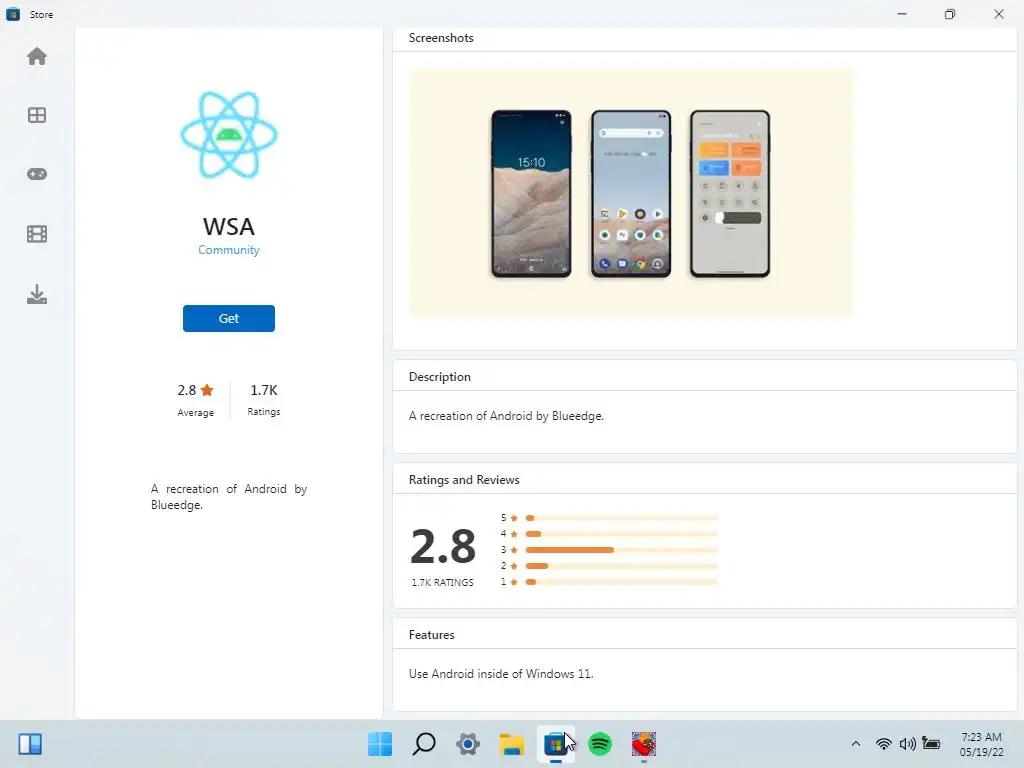Click the WSA app logo
1024x768 pixels.
[x=229, y=135]
